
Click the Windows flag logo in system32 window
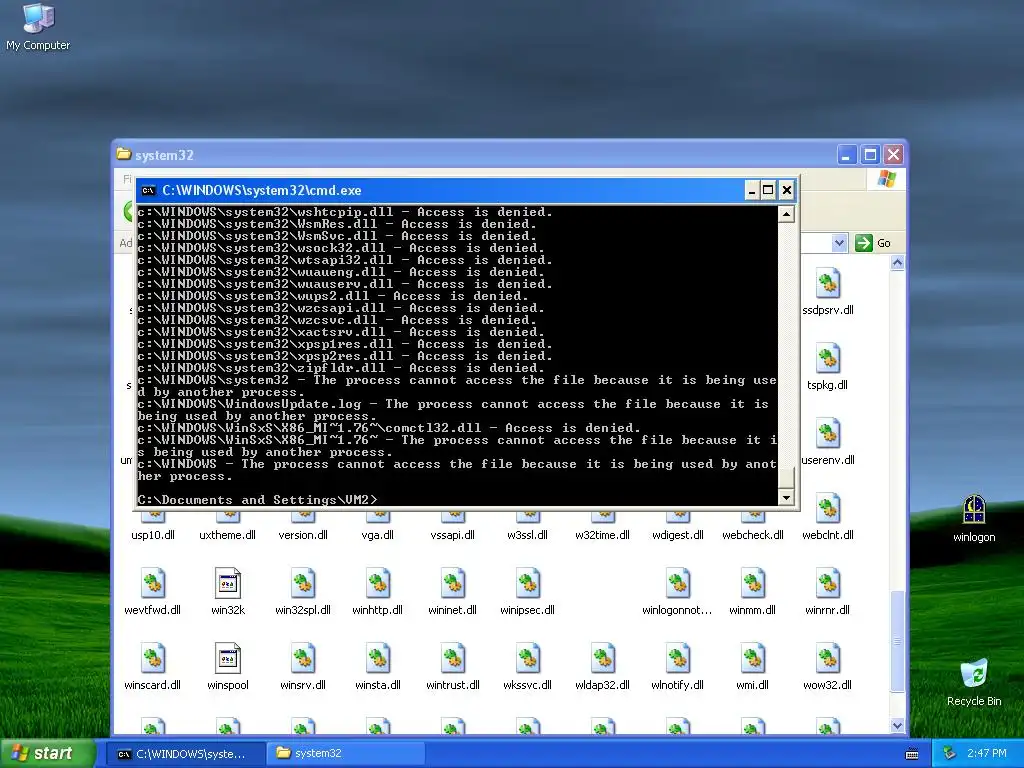tap(887, 179)
